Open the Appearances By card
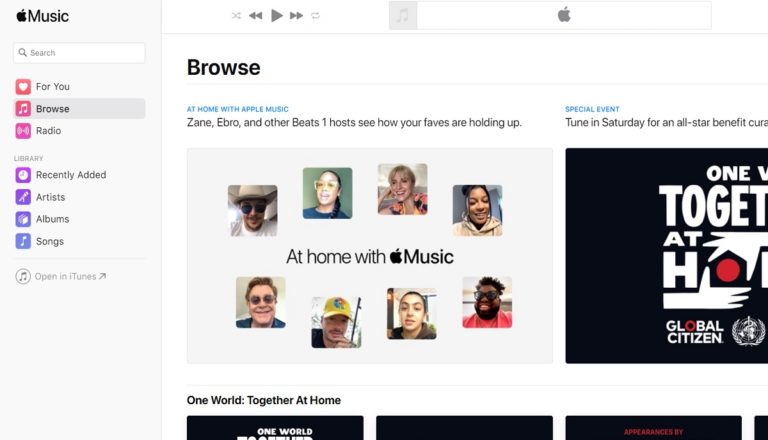 pos(653,428)
